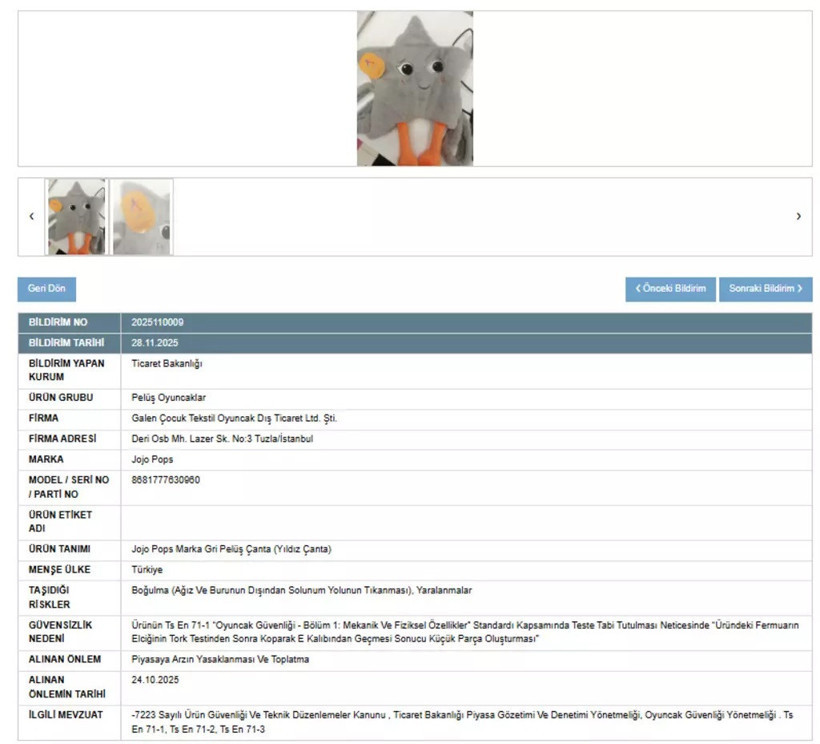Image resolution: width=820 pixels, height=744 pixels.
Task: Click the Ticaret Bakanlığı institution value
Action: pos(167,364)
